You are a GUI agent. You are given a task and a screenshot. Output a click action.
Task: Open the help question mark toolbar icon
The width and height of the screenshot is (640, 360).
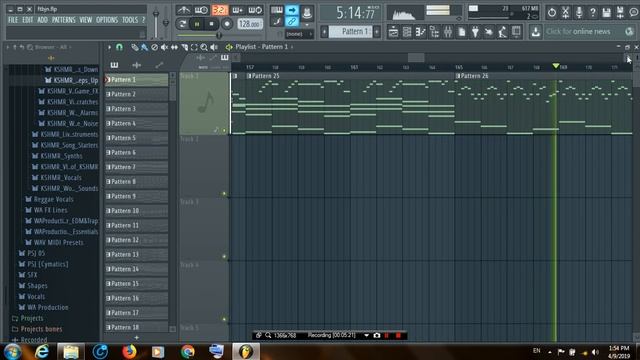point(593,12)
